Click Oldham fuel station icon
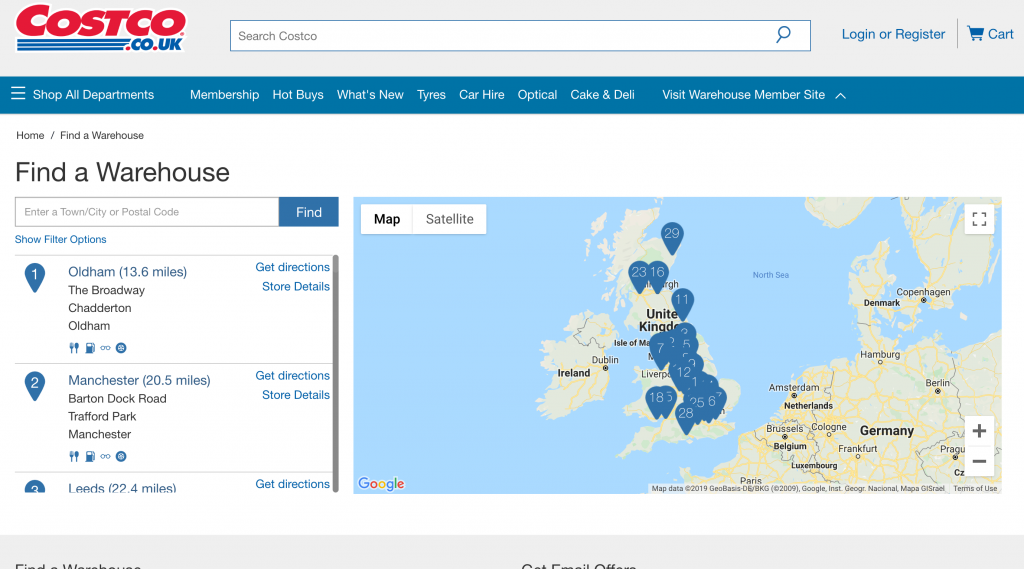Viewport: 1024px width, 569px height. tap(90, 348)
